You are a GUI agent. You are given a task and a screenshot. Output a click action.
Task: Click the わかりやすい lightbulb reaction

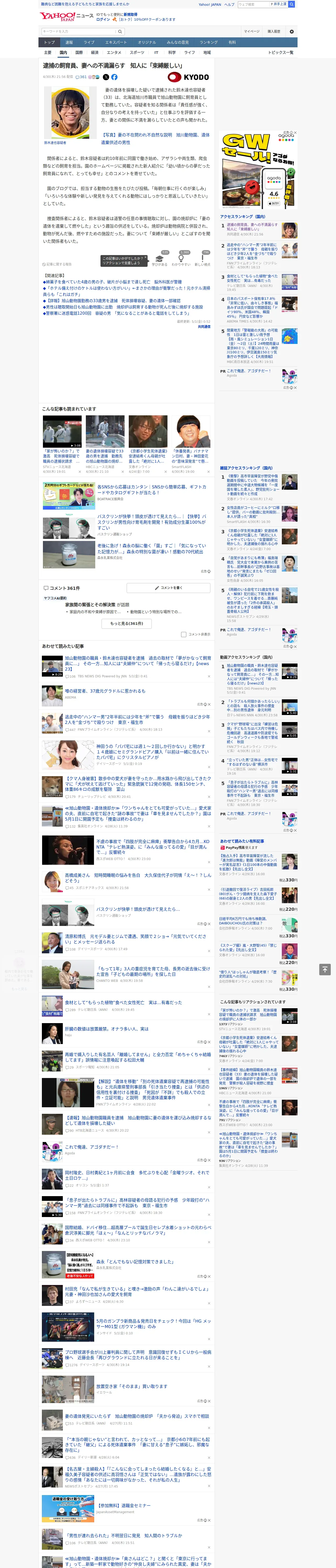[x=181, y=259]
